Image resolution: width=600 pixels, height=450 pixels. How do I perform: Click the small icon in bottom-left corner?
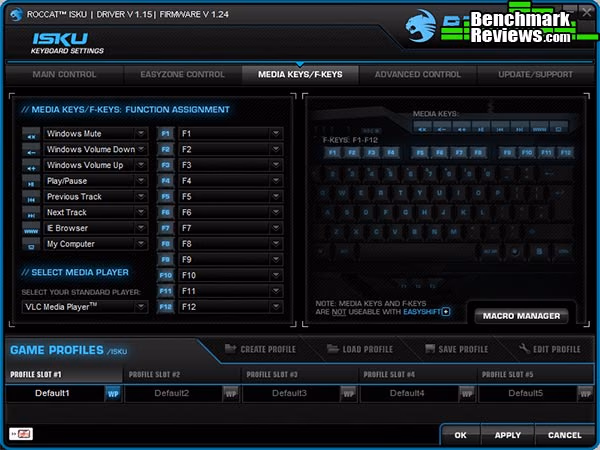pos(21,434)
